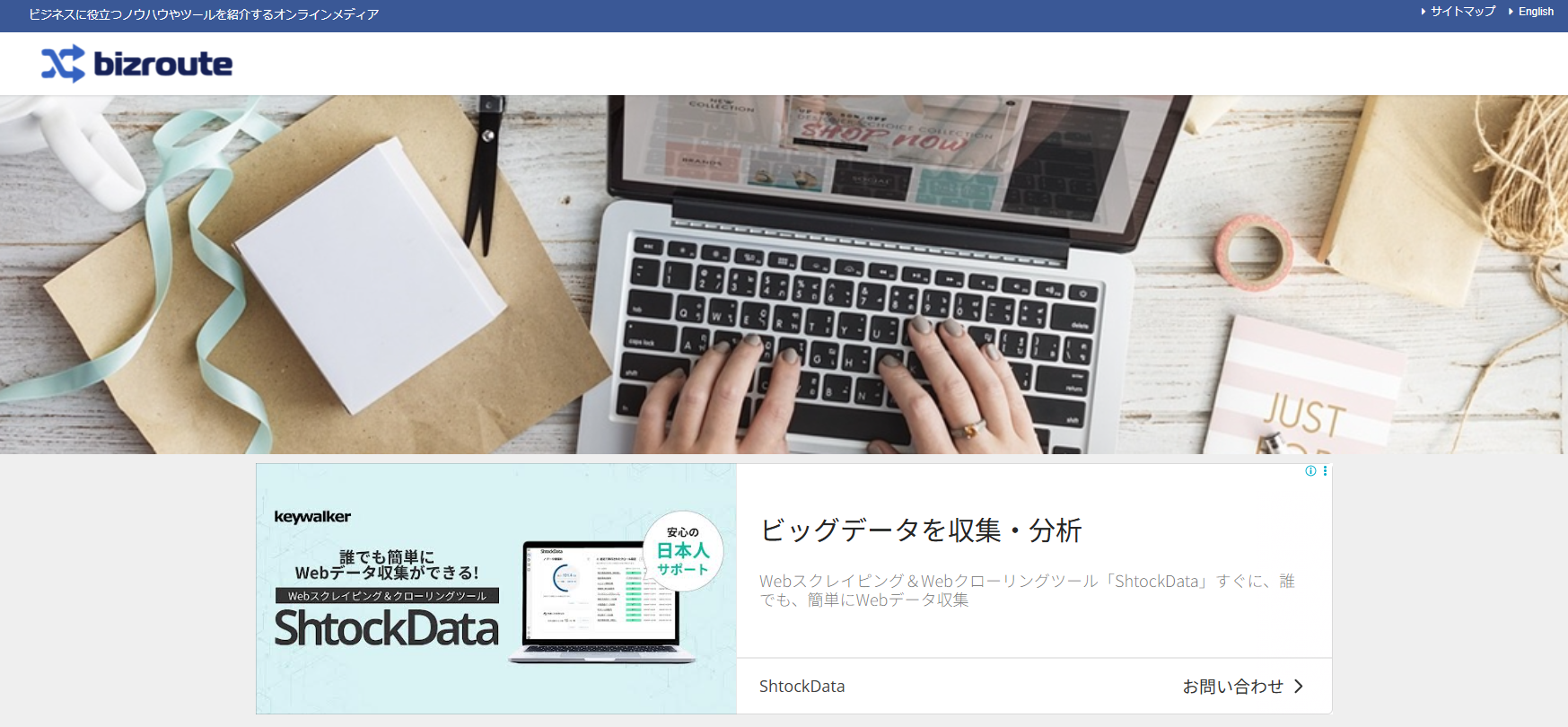Click the small arrow before English
This screenshot has height=727, width=1568.
click(x=1511, y=12)
